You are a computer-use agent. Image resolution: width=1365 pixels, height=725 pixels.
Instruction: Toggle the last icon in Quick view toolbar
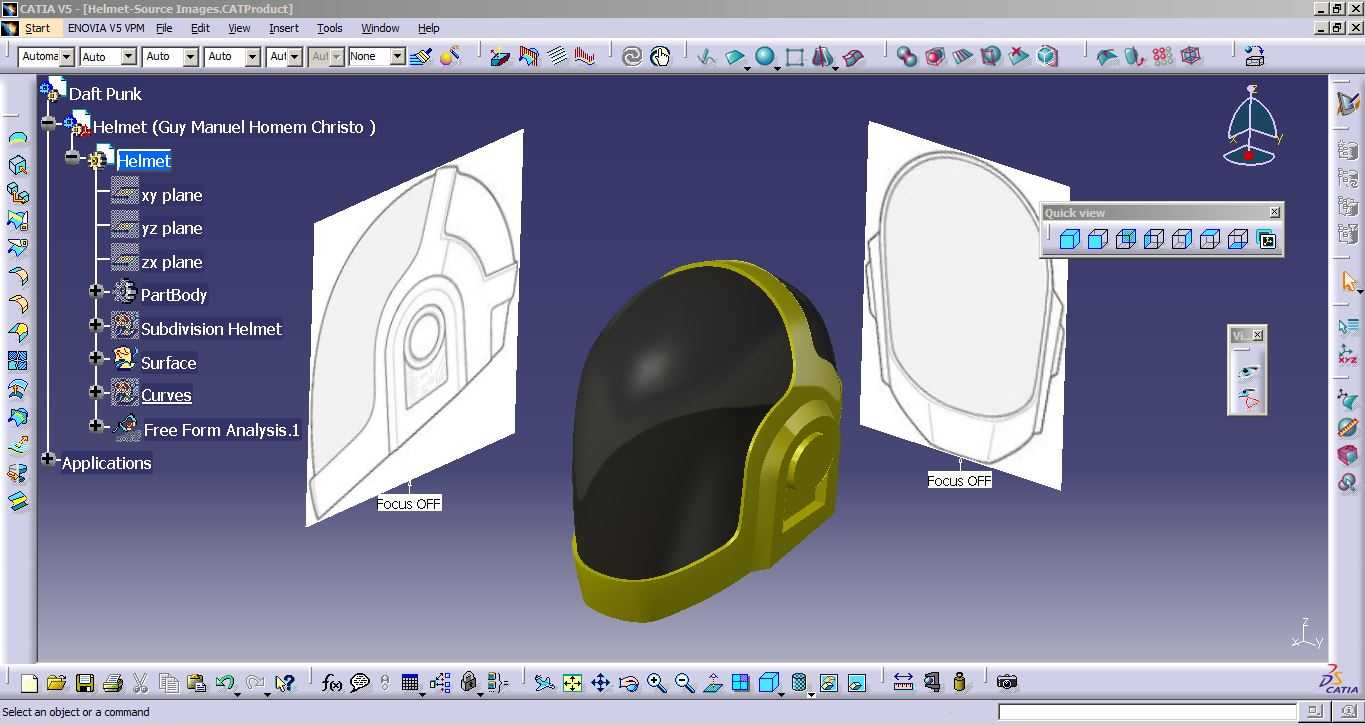pos(1267,240)
